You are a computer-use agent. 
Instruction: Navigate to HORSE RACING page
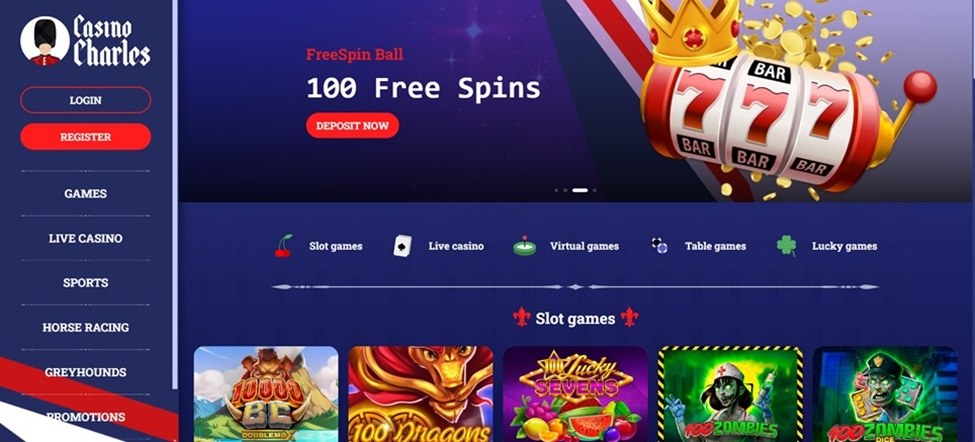[x=85, y=328]
